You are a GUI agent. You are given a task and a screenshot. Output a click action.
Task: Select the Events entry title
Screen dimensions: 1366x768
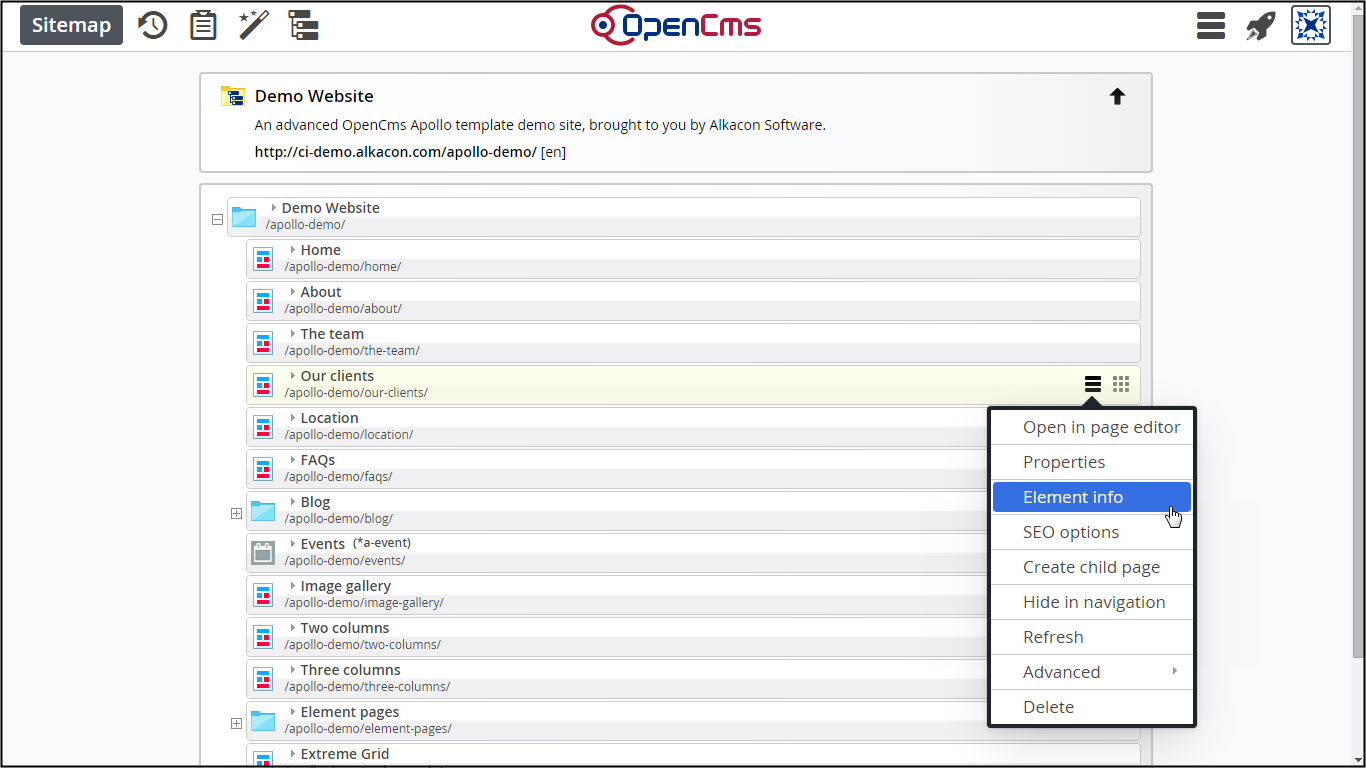(x=323, y=544)
